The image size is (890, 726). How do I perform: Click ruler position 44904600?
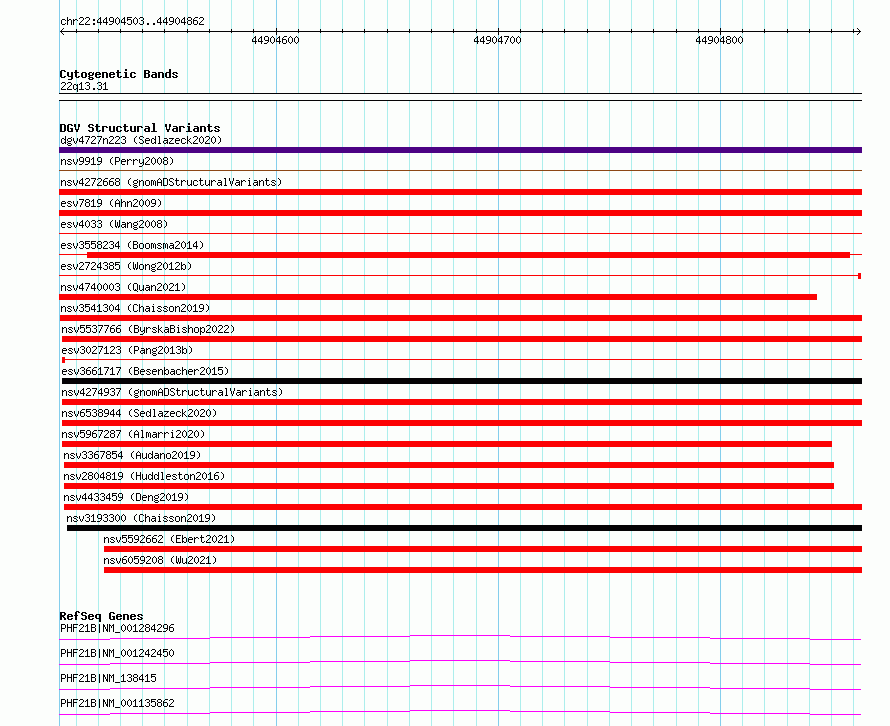pyautogui.click(x=275, y=40)
